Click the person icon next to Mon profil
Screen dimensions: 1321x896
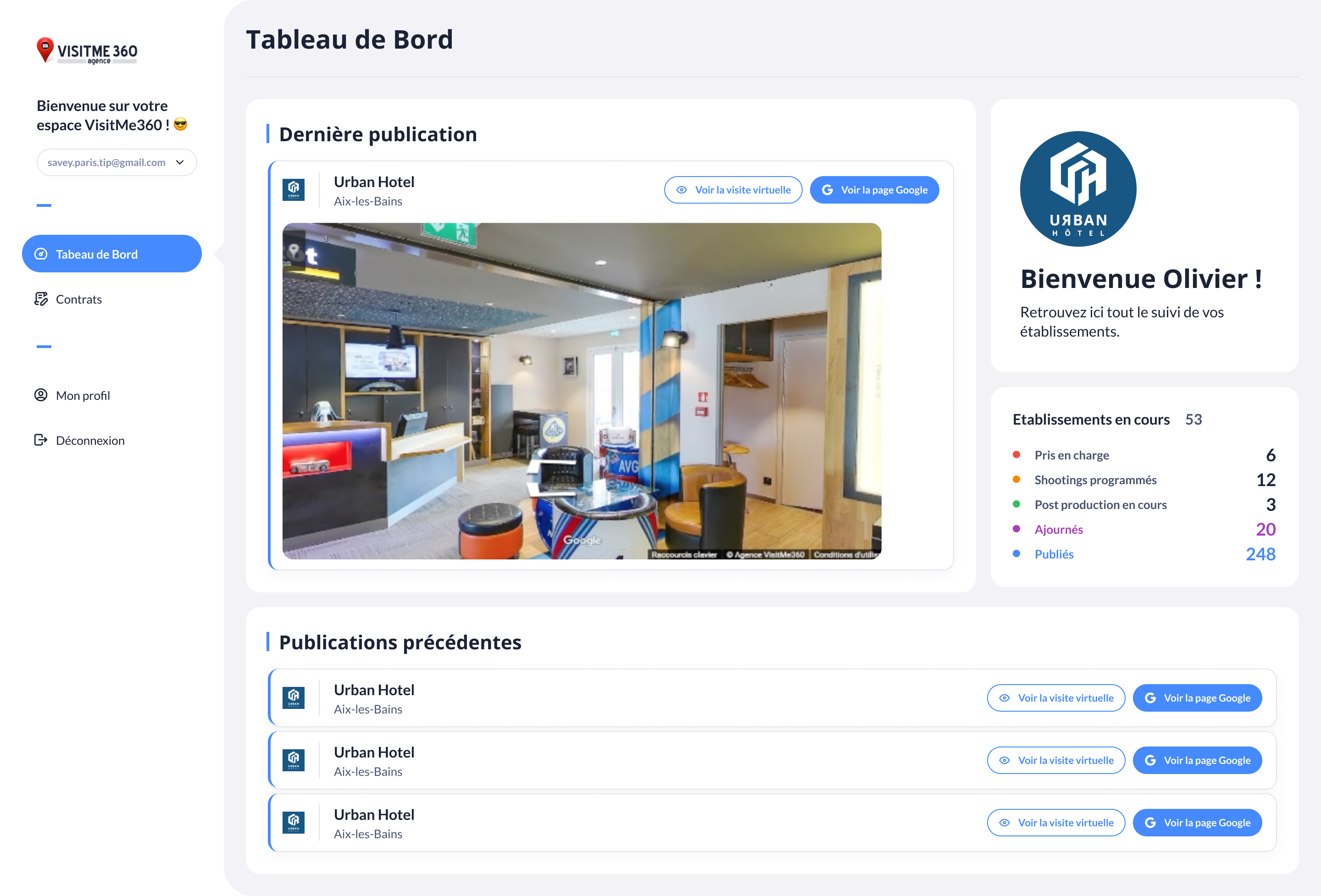click(40, 395)
